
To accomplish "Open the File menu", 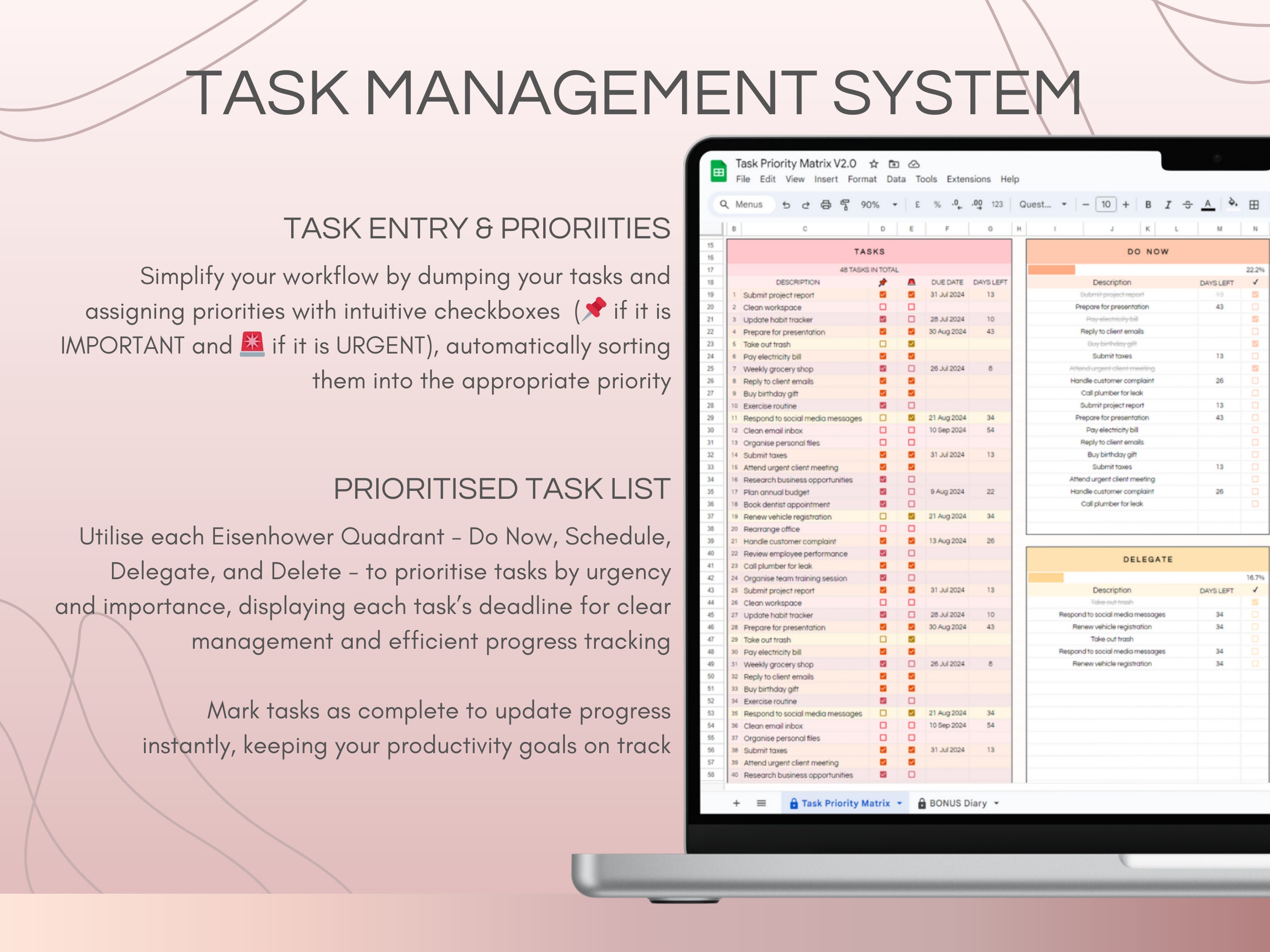I will point(743,179).
